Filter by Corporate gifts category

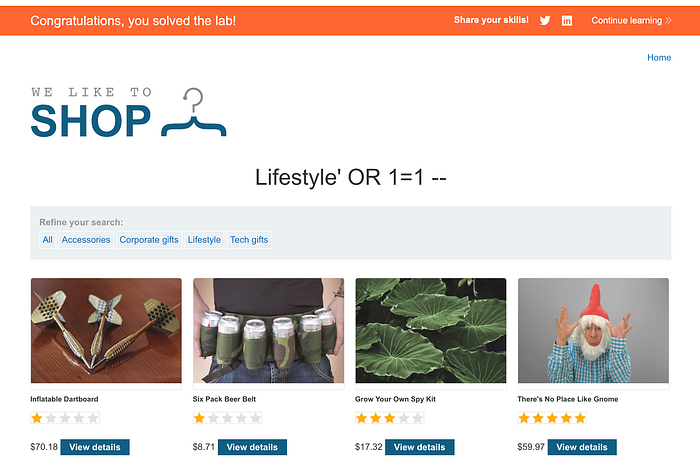coord(149,240)
